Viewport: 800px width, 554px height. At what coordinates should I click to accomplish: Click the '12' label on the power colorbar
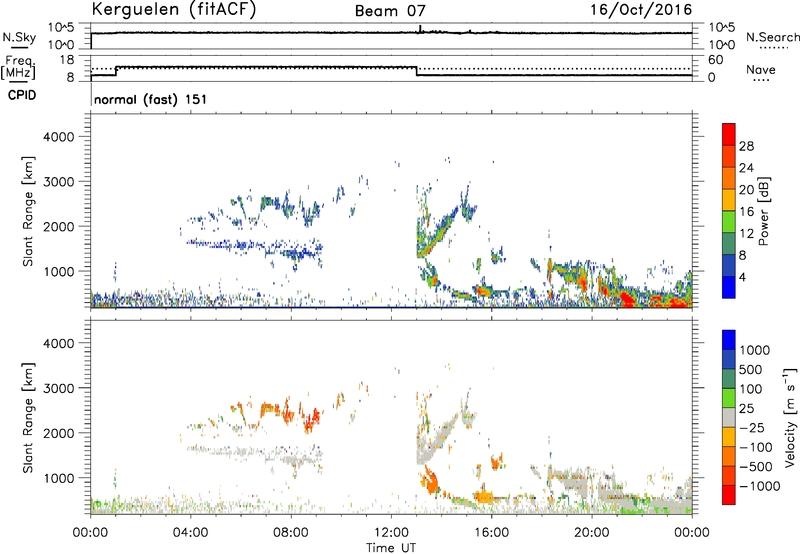[746, 234]
